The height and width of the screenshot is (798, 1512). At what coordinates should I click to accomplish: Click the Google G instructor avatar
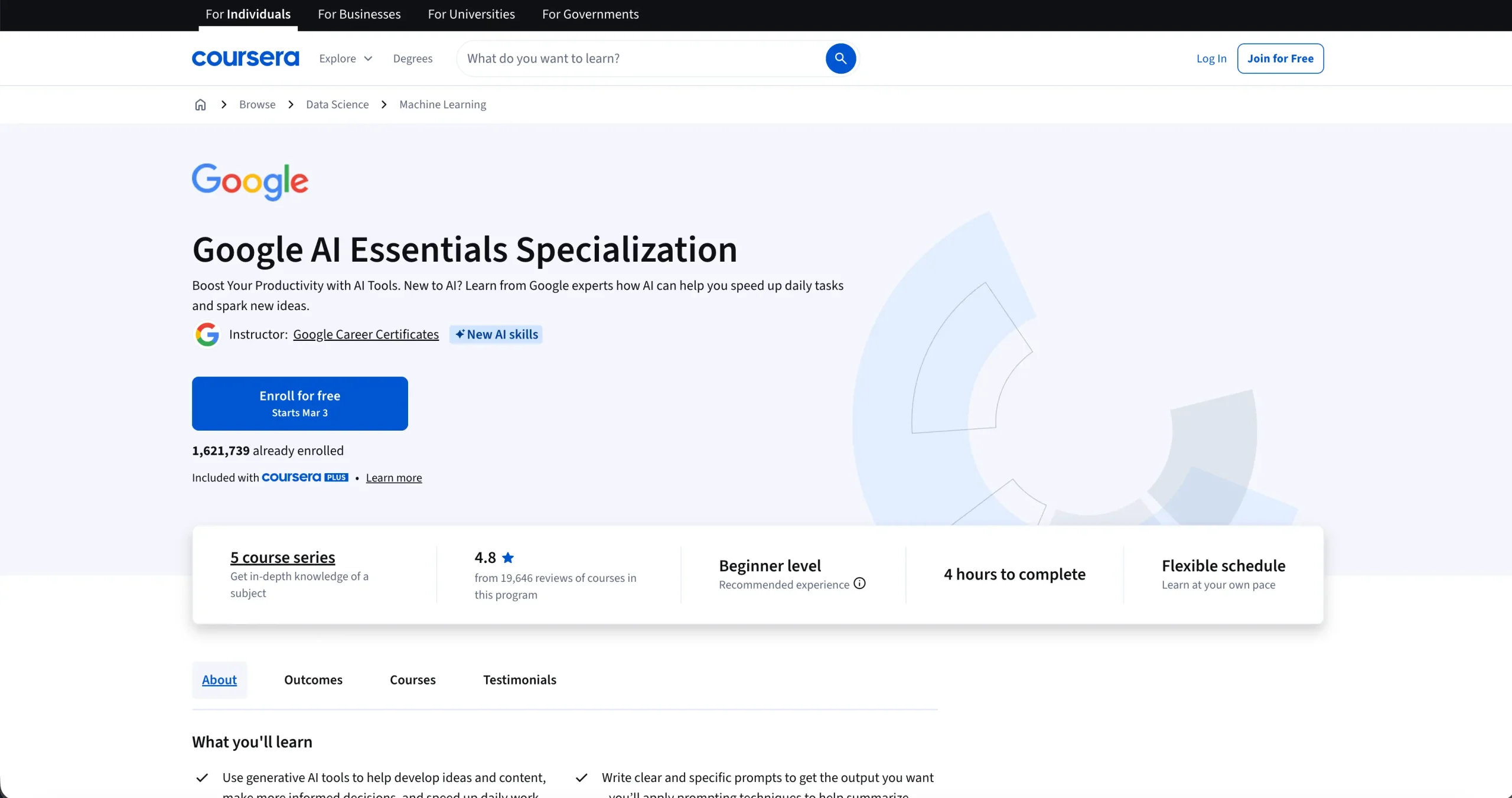(x=207, y=334)
